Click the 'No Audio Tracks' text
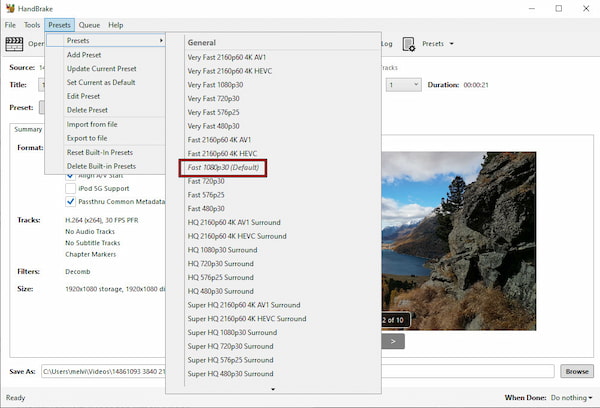 [x=90, y=232]
